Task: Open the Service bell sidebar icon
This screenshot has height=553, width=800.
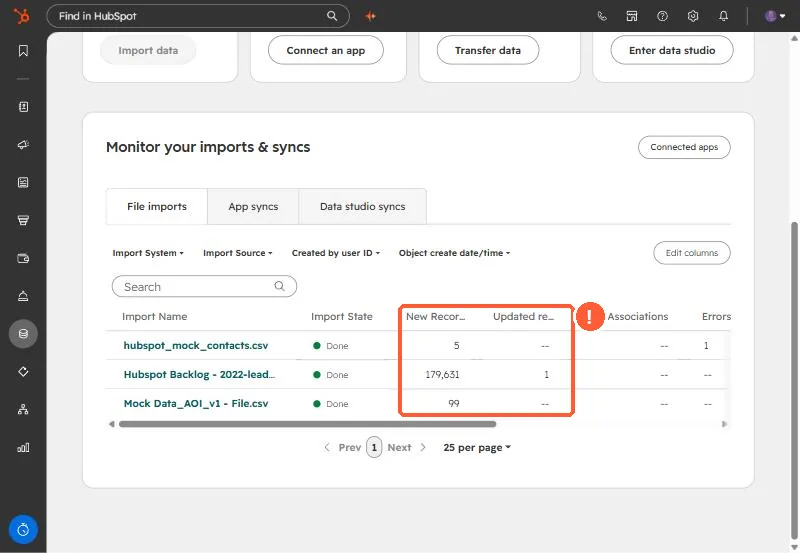Action: [23, 296]
